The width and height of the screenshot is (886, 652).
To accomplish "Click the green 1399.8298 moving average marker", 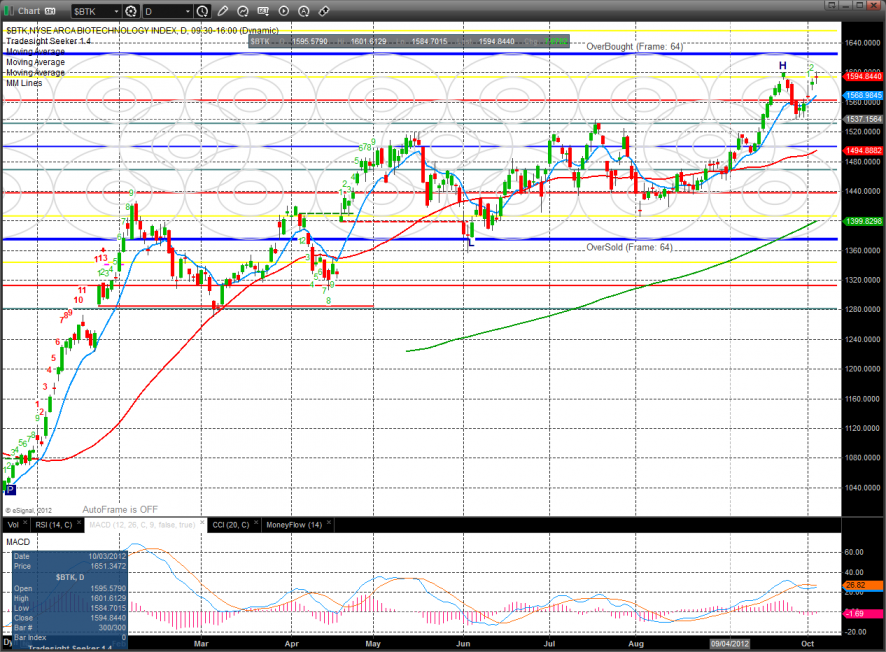I will (863, 221).
